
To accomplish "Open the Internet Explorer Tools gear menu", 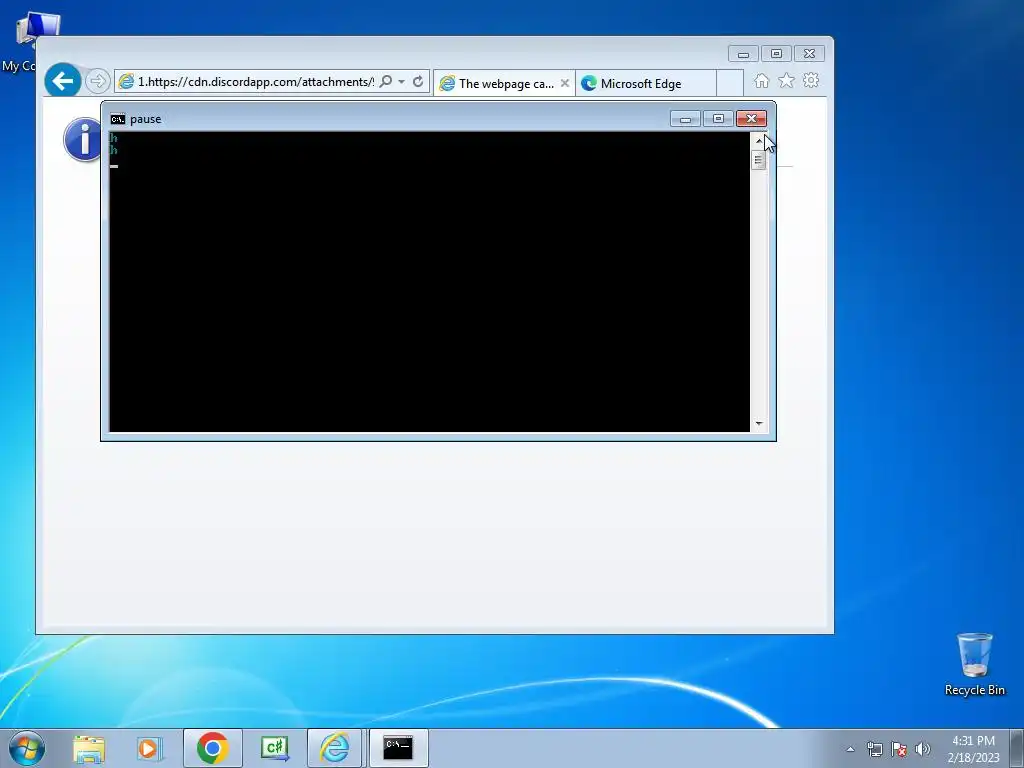I will 811,80.
